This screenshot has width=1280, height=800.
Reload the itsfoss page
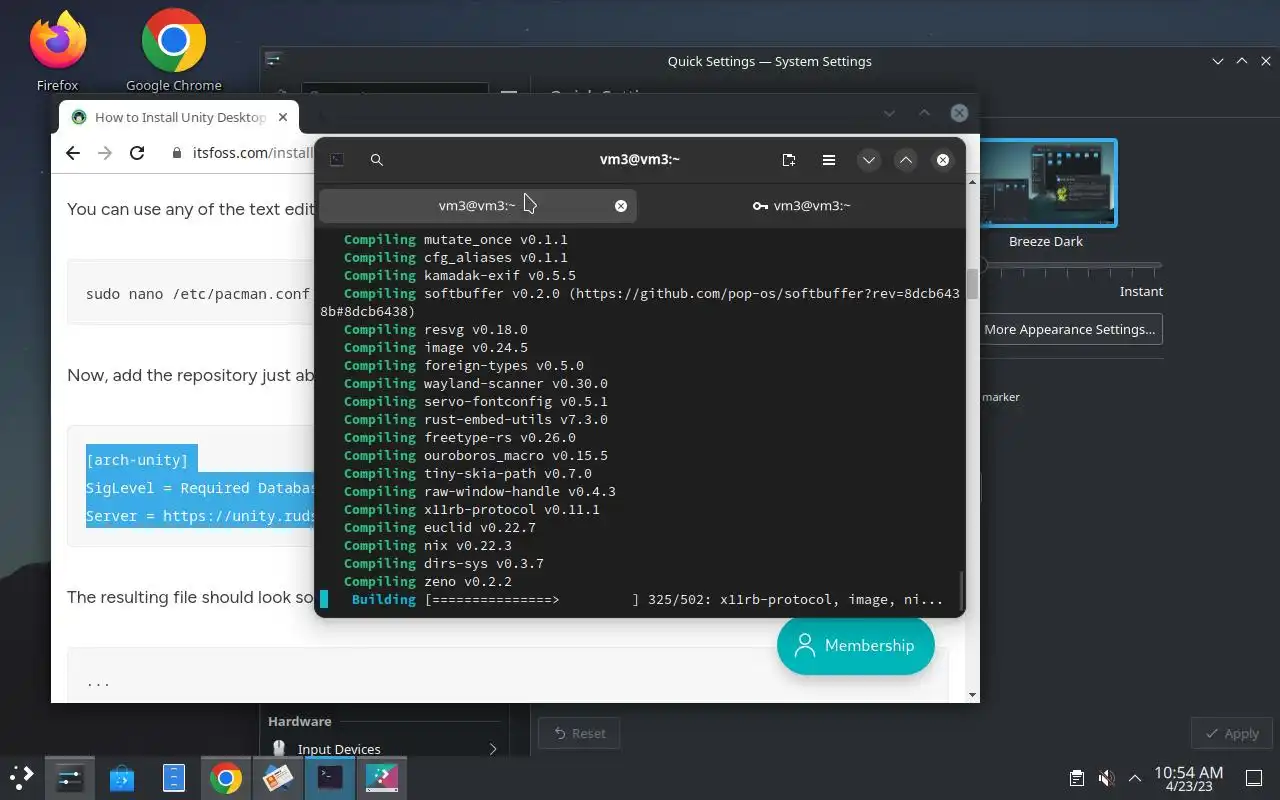coord(138,153)
